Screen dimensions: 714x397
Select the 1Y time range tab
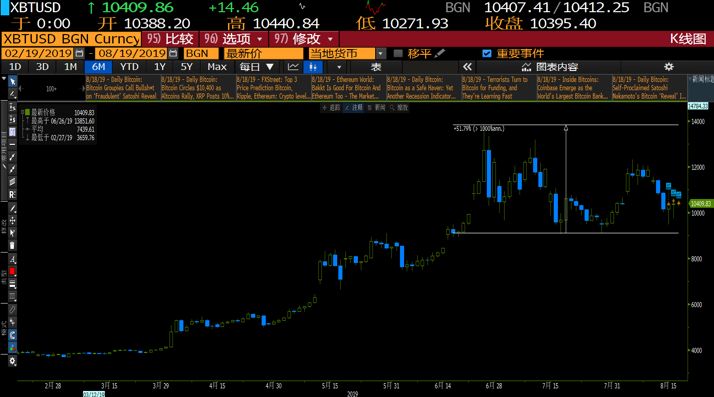159,67
